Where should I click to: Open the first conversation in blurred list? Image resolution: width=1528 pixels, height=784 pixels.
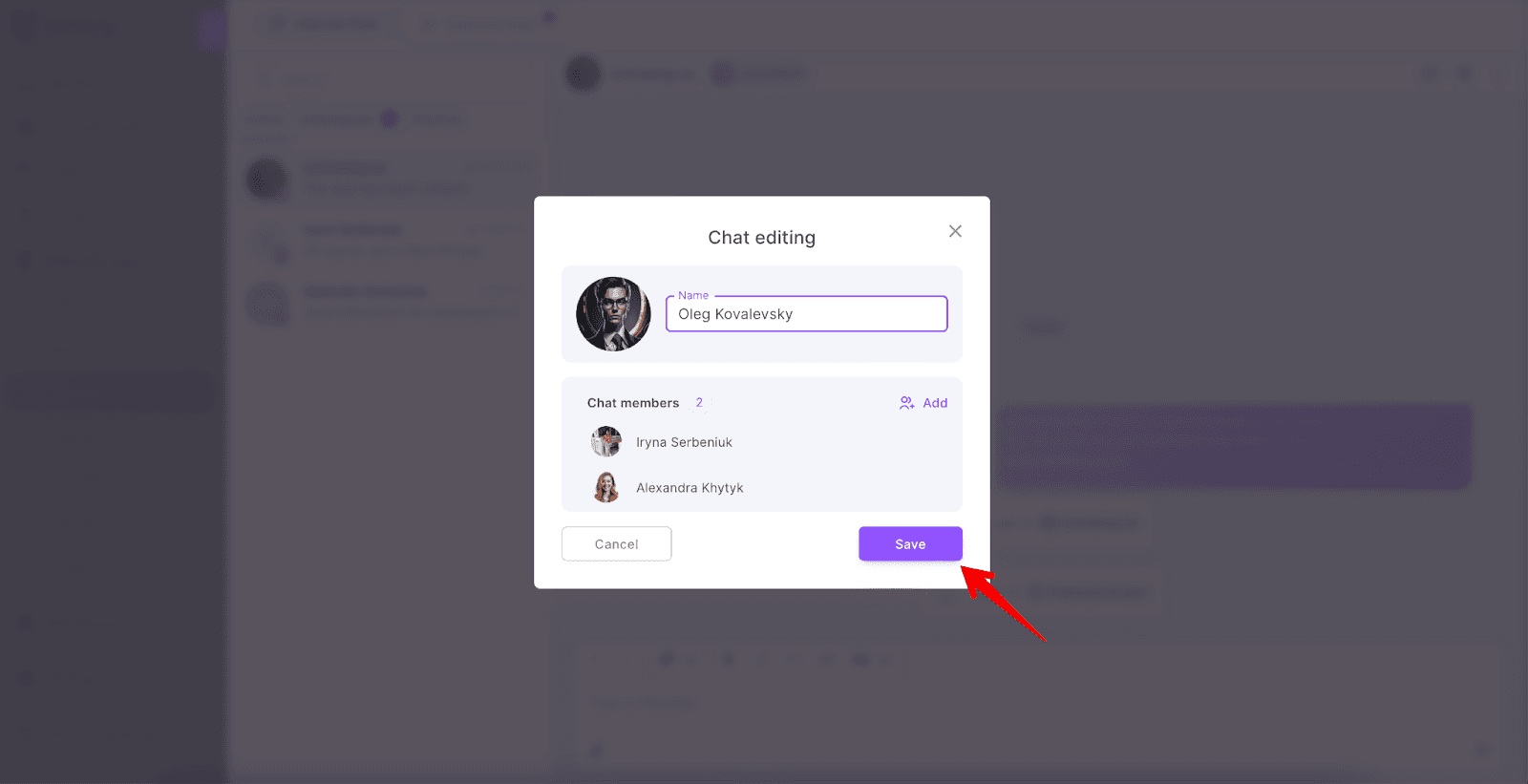click(x=389, y=179)
